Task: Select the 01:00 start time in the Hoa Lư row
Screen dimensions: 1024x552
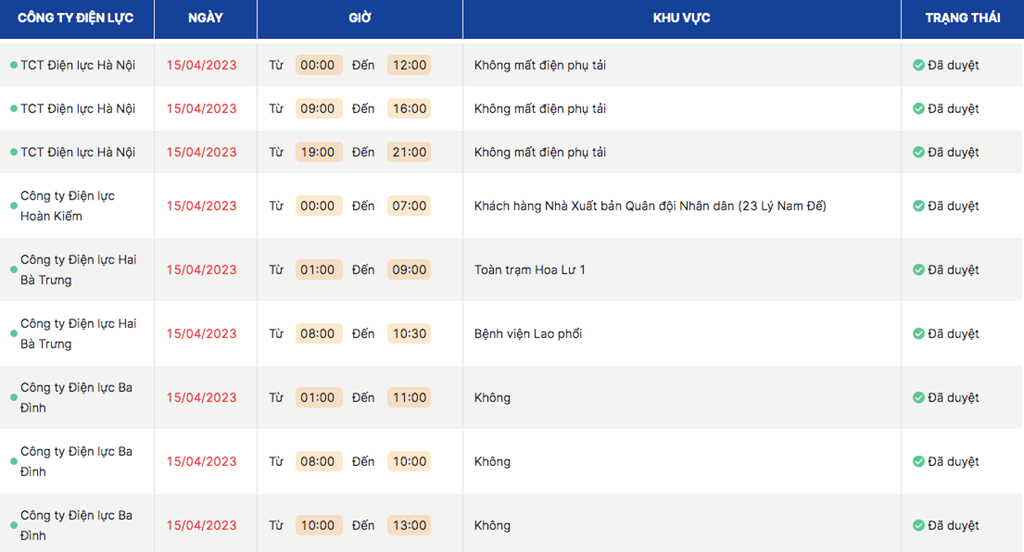Action: 318,270
